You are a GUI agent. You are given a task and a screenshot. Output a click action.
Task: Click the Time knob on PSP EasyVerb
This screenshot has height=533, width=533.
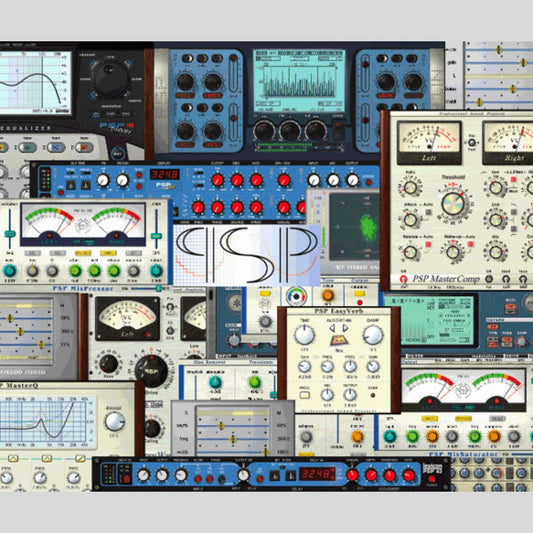coord(304,335)
